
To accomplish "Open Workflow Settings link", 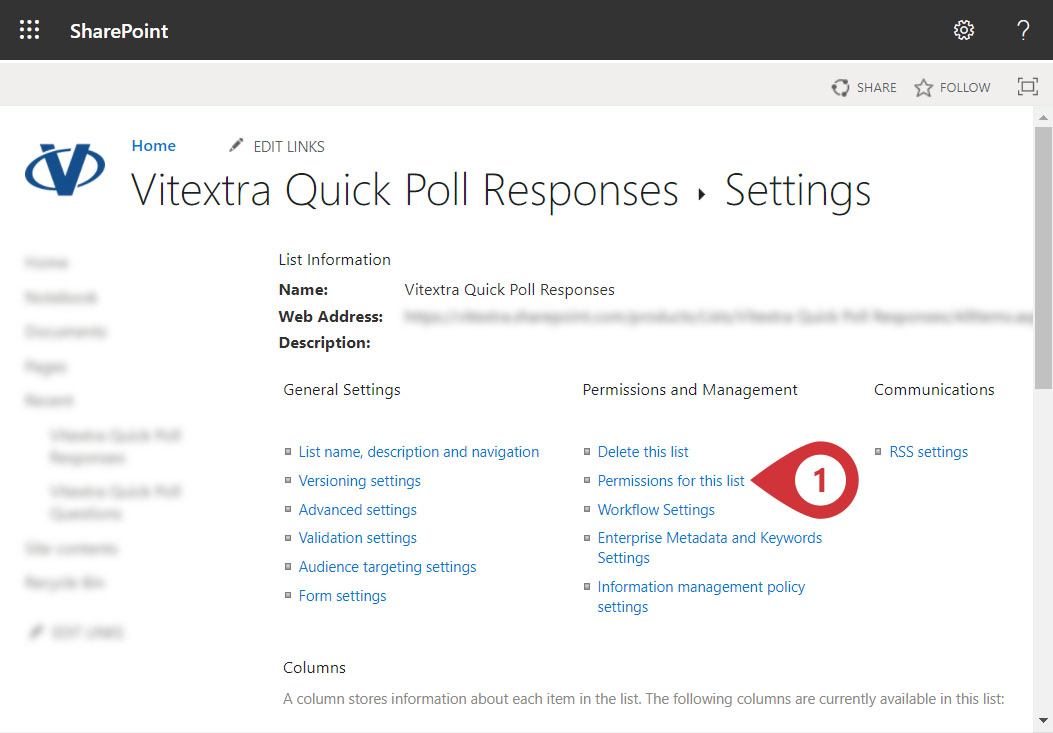I will click(656, 510).
